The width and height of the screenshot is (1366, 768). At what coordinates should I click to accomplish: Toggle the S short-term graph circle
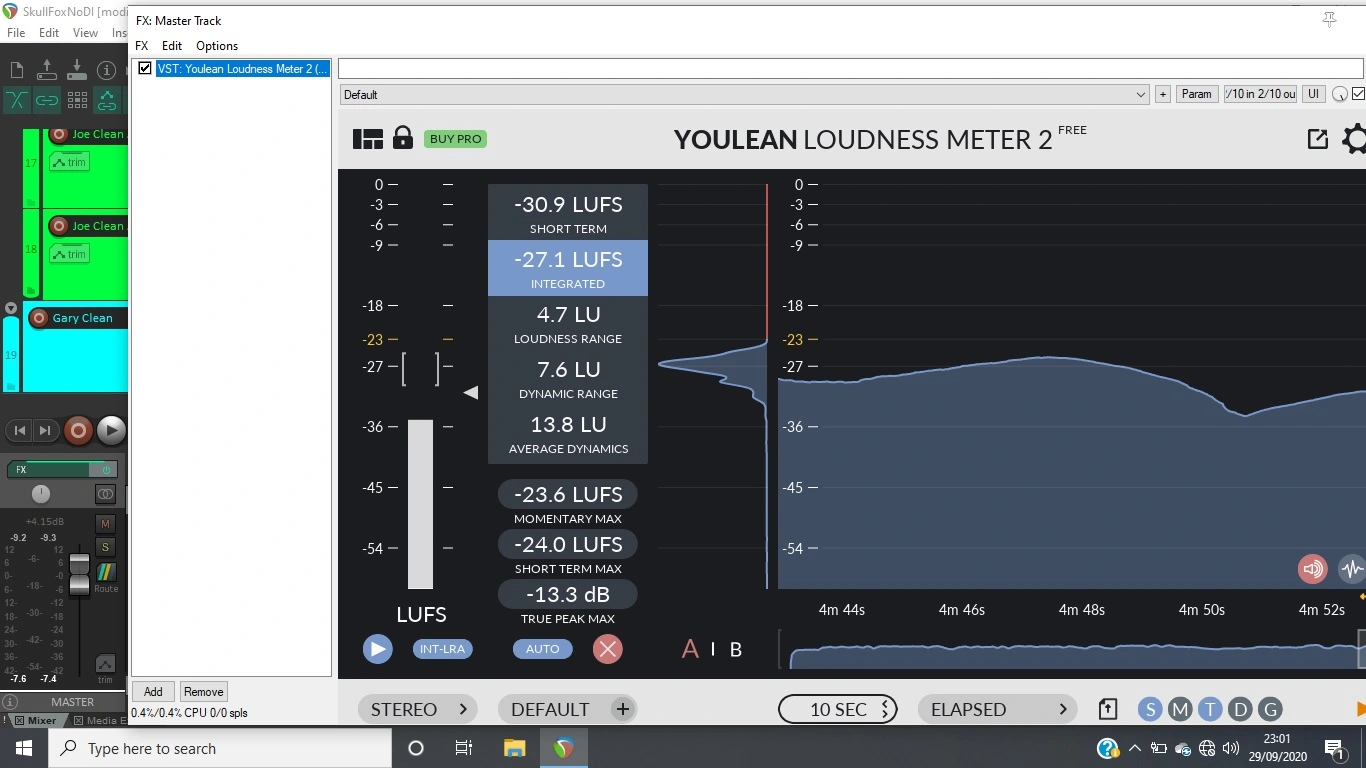pos(1150,709)
